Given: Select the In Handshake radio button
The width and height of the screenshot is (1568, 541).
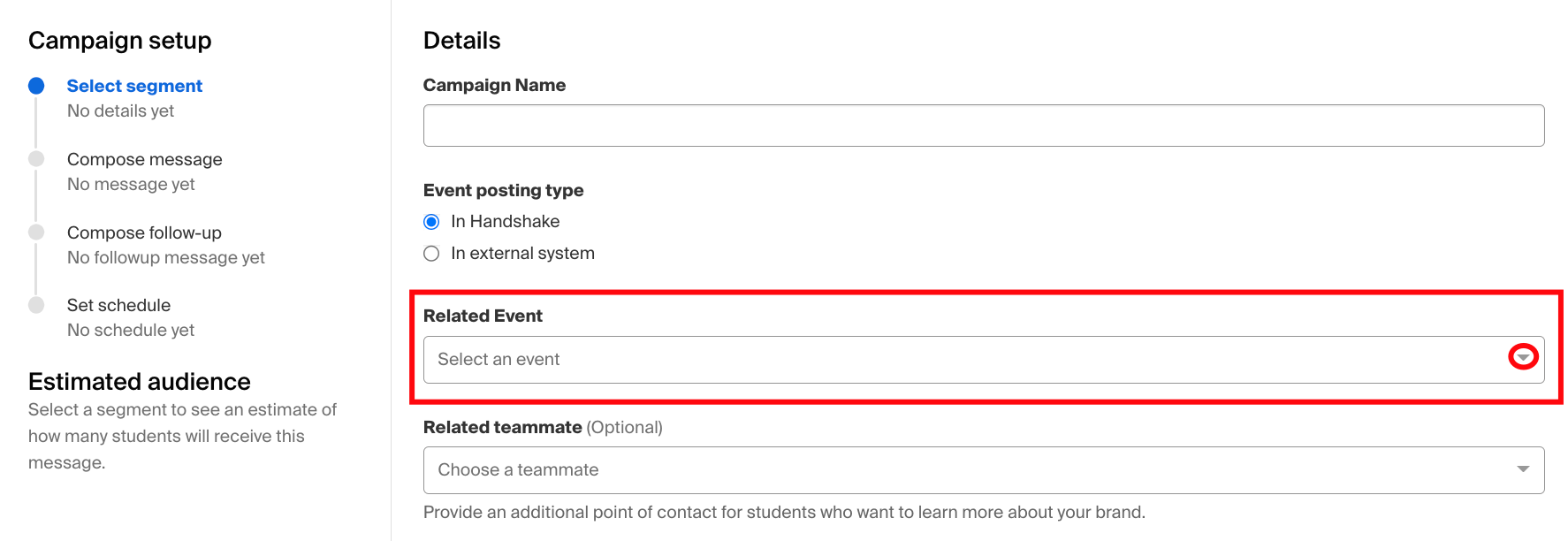Looking at the screenshot, I should click(431, 222).
